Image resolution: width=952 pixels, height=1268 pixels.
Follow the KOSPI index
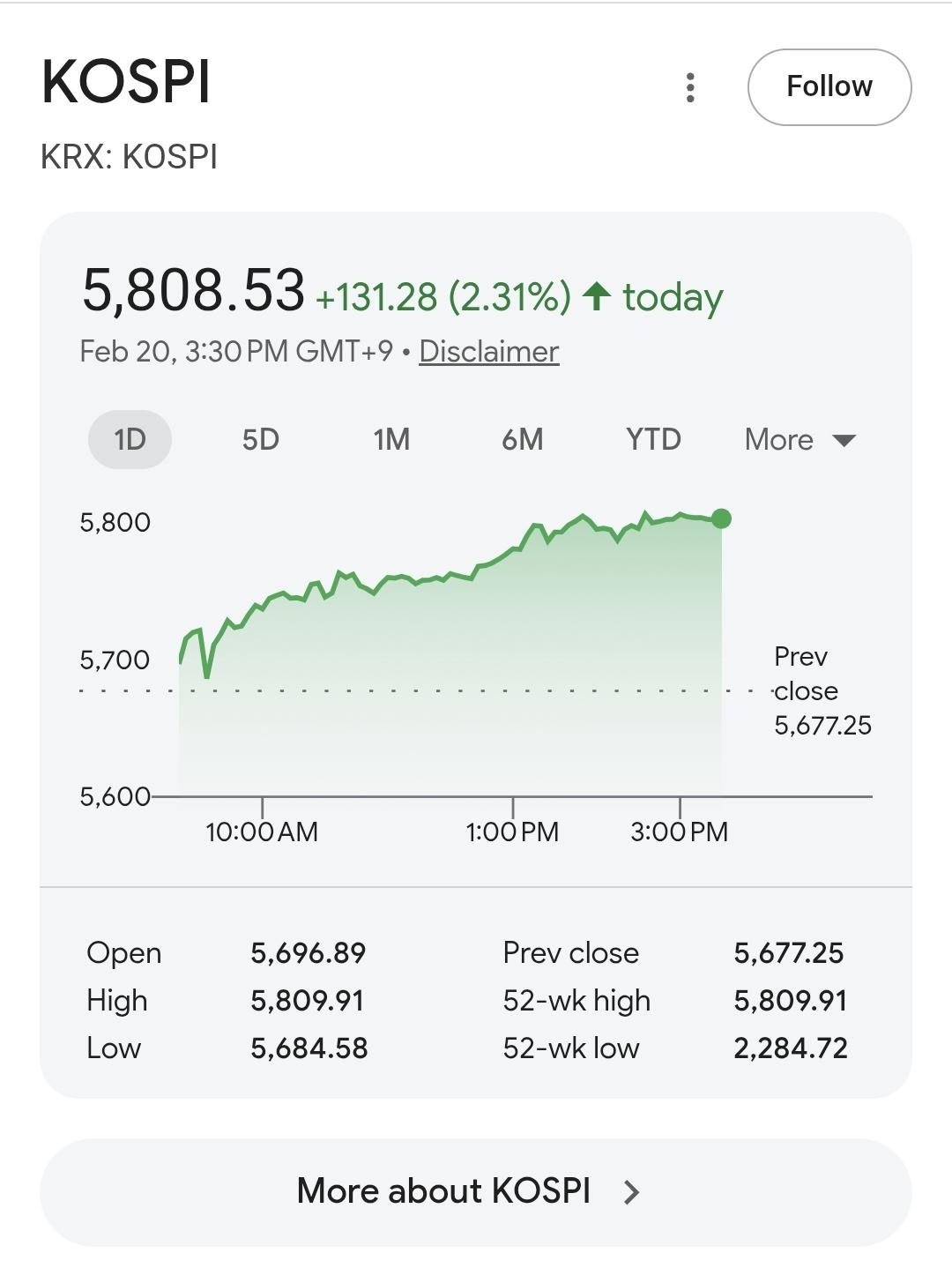[x=829, y=87]
